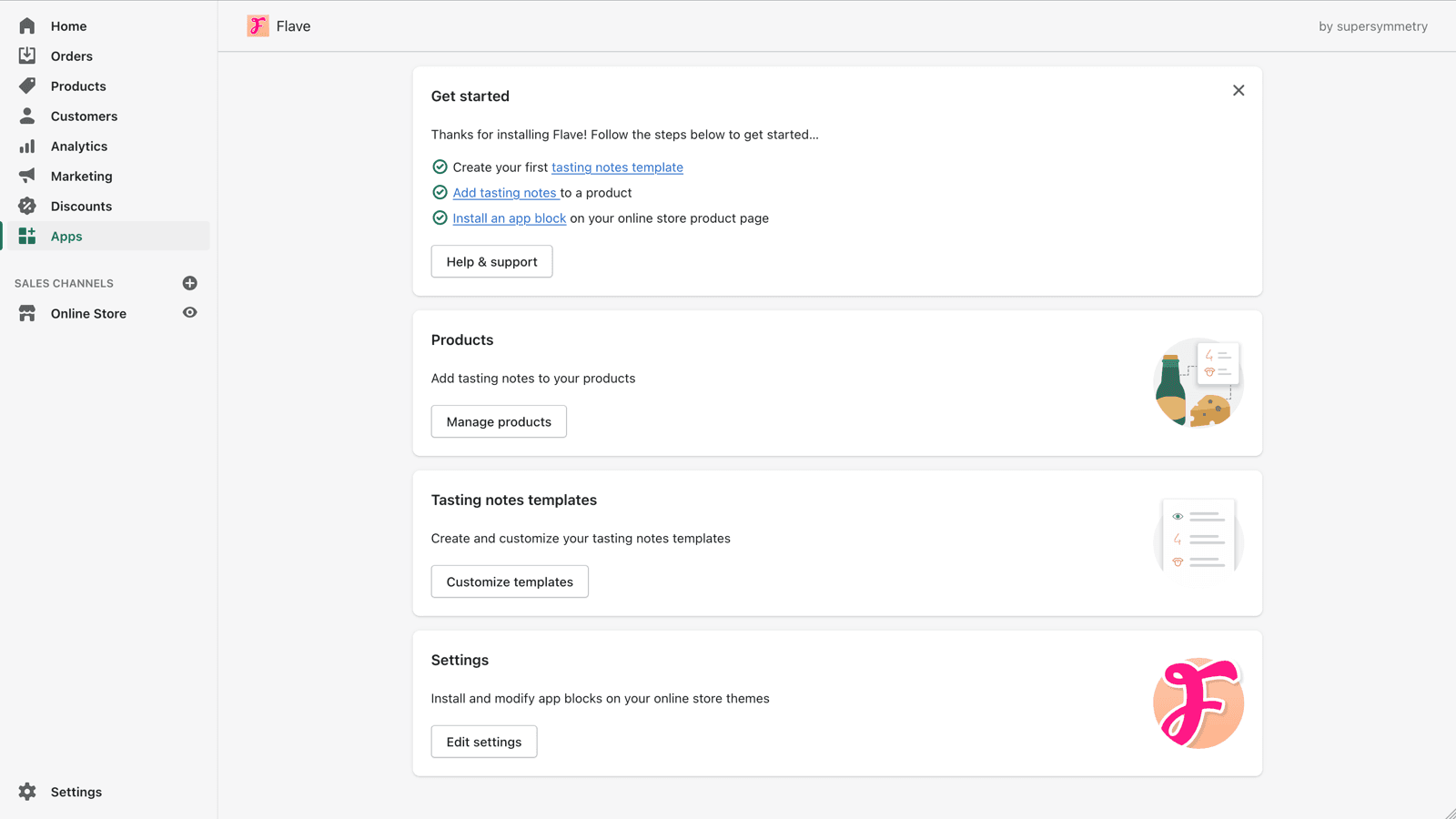Open the 'tasting notes template' link
This screenshot has height=819, width=1456.
pyautogui.click(x=617, y=167)
